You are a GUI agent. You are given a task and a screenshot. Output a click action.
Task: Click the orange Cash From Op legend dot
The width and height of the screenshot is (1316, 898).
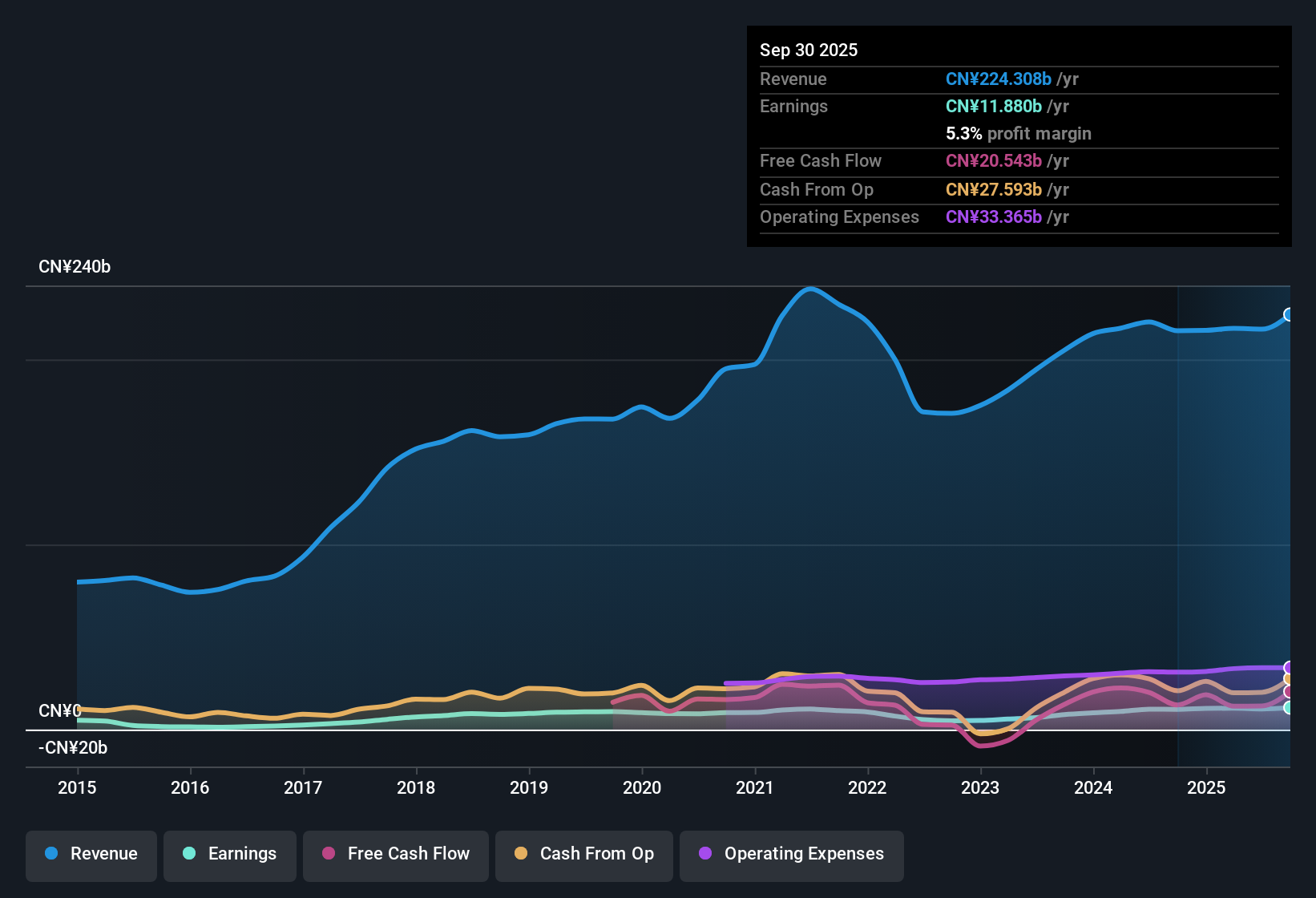tap(521, 854)
